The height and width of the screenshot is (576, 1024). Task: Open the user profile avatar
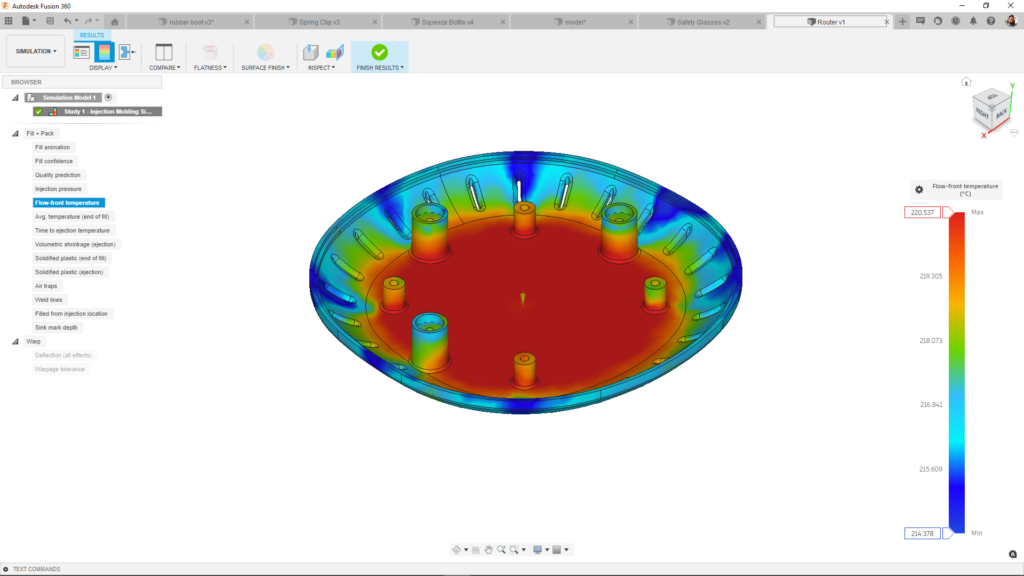(x=1011, y=22)
